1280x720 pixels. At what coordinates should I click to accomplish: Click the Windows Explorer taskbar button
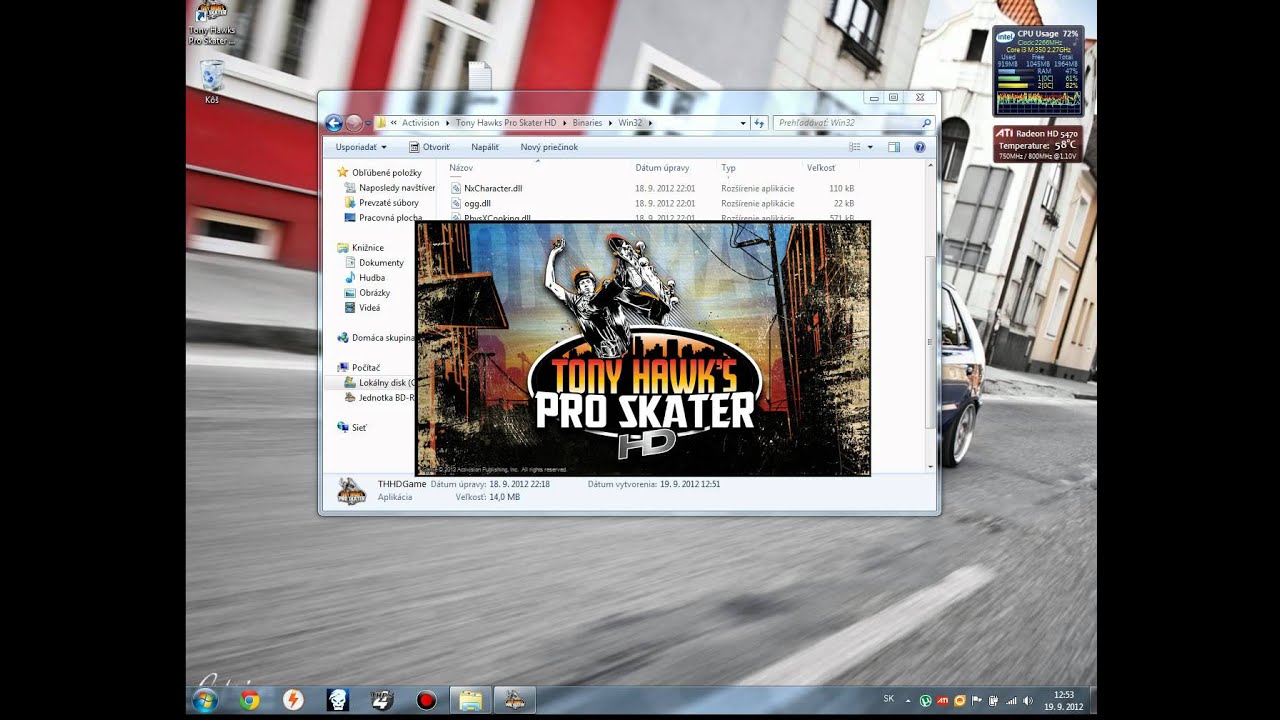pyautogui.click(x=470, y=700)
